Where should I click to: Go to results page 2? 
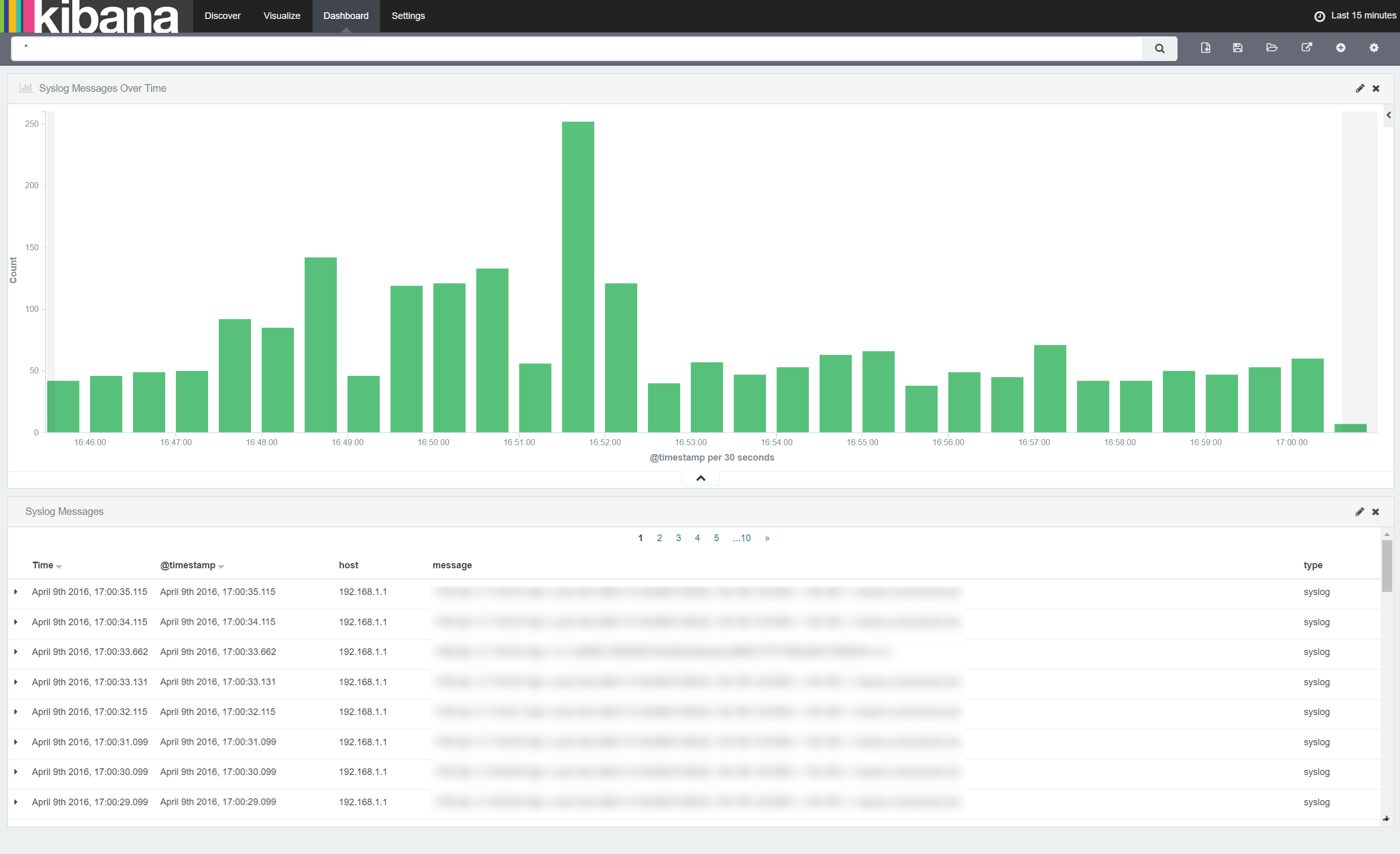(659, 538)
